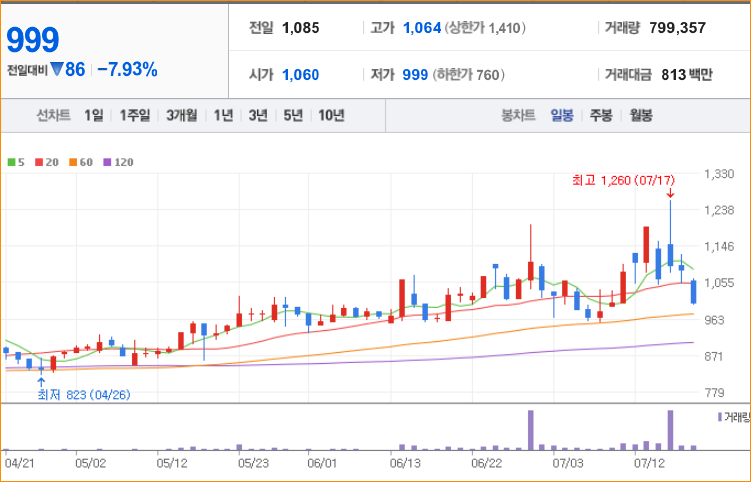The height and width of the screenshot is (482, 751).
Task: Show the 1년 line chart
Action: pyautogui.click(x=223, y=115)
